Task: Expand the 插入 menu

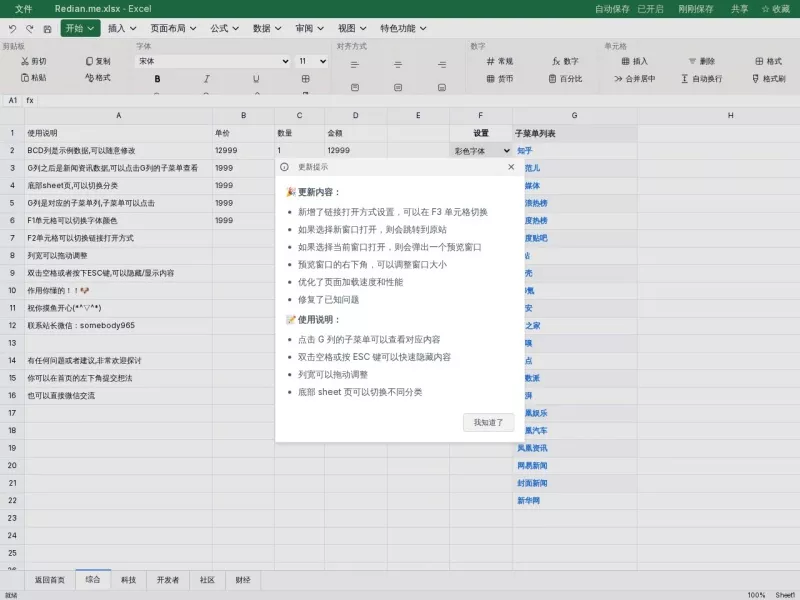Action: point(122,29)
